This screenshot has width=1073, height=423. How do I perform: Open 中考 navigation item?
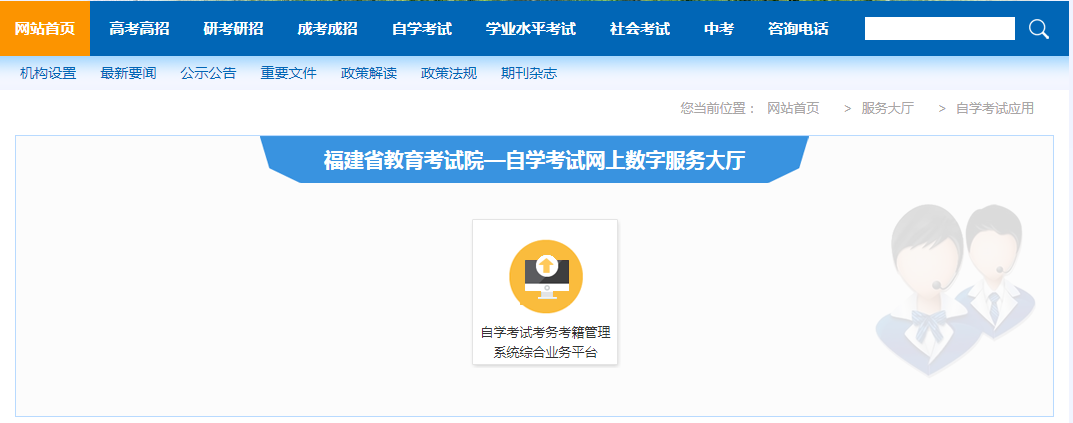(719, 29)
